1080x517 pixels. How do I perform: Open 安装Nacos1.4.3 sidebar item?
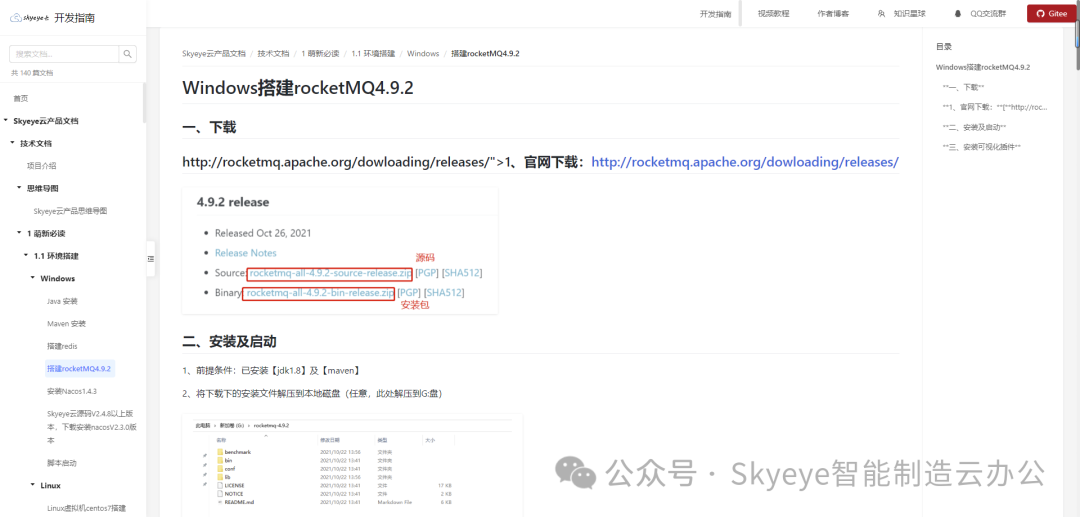tap(72, 391)
